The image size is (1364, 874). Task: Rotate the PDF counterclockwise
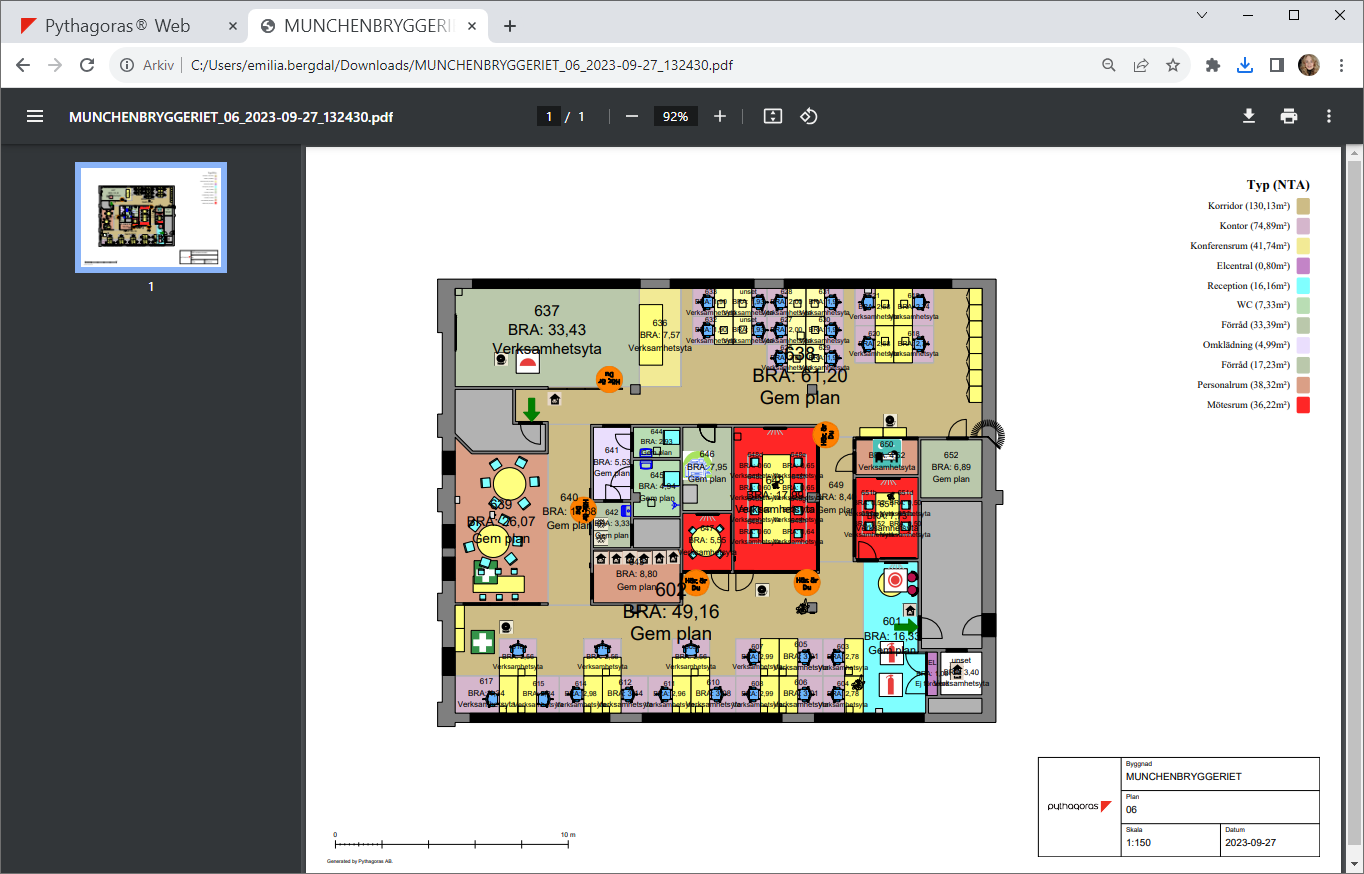click(x=809, y=116)
